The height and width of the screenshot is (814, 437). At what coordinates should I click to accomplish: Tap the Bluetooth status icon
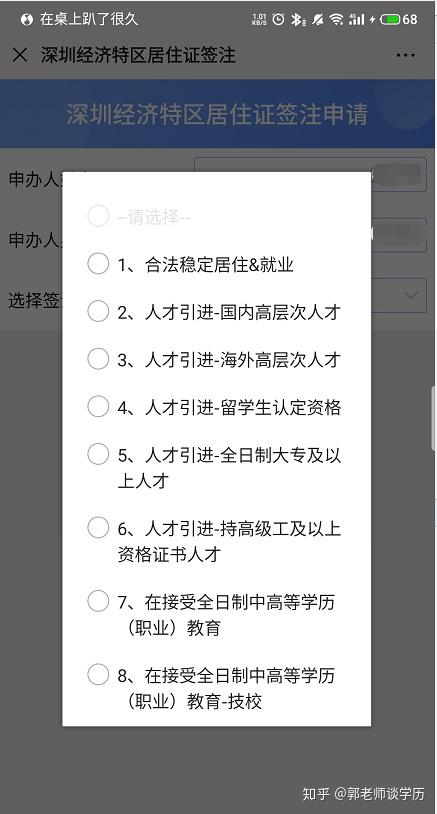point(297,20)
